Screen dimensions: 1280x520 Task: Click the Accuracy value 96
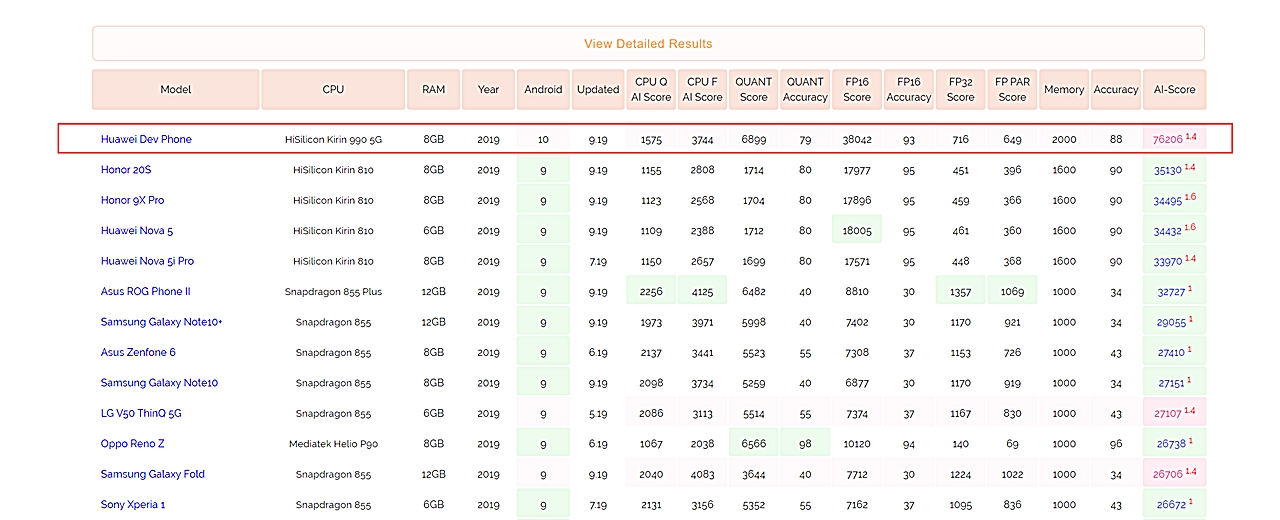point(1116,444)
